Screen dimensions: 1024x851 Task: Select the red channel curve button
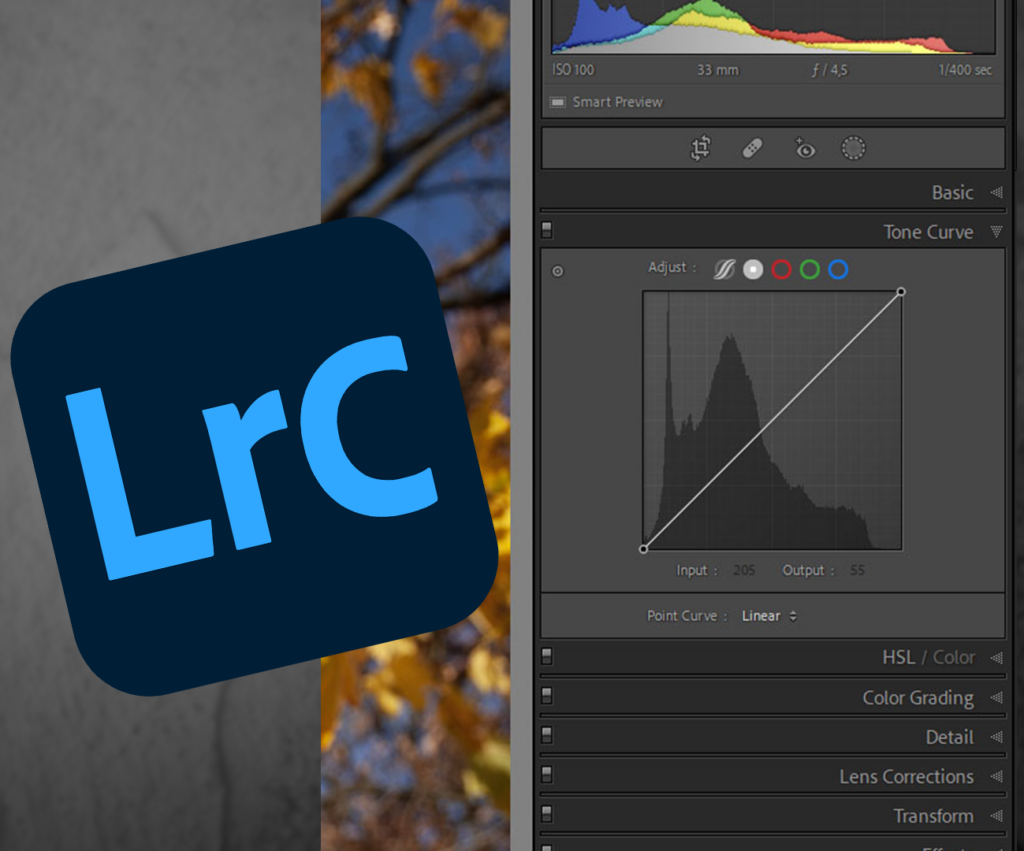[x=781, y=269]
